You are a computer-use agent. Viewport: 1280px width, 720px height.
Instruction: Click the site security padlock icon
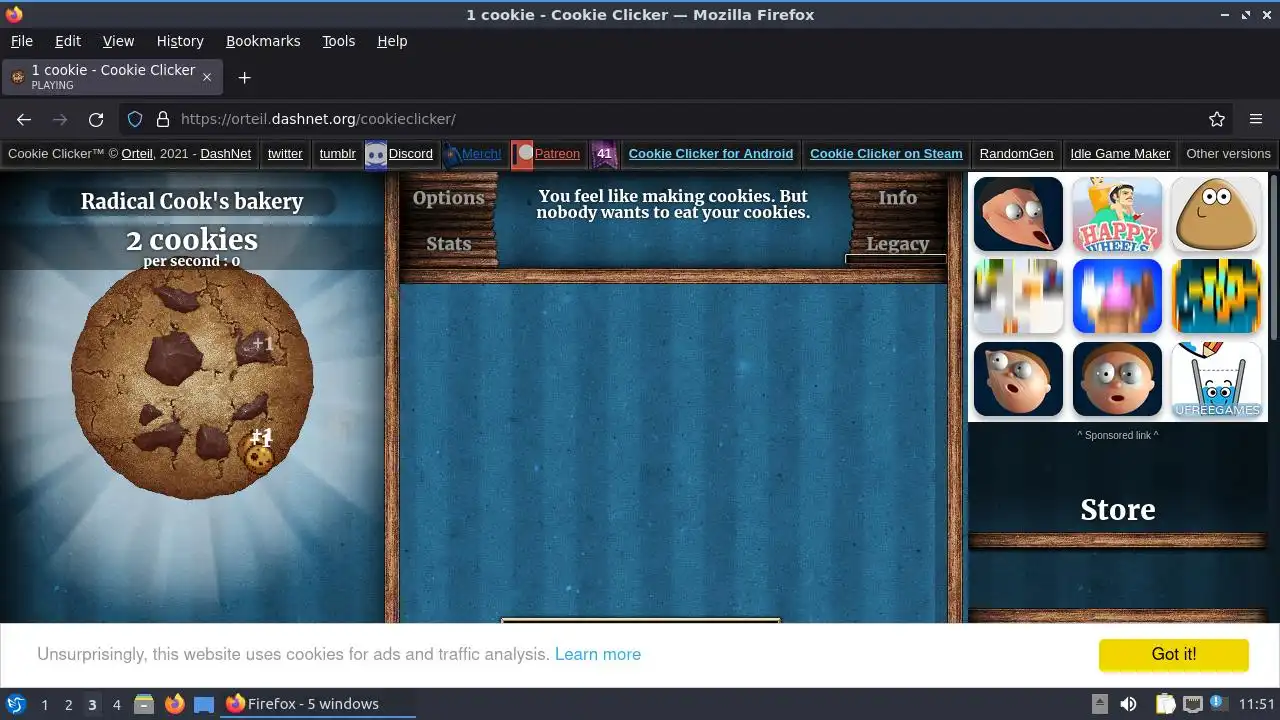[x=163, y=119]
